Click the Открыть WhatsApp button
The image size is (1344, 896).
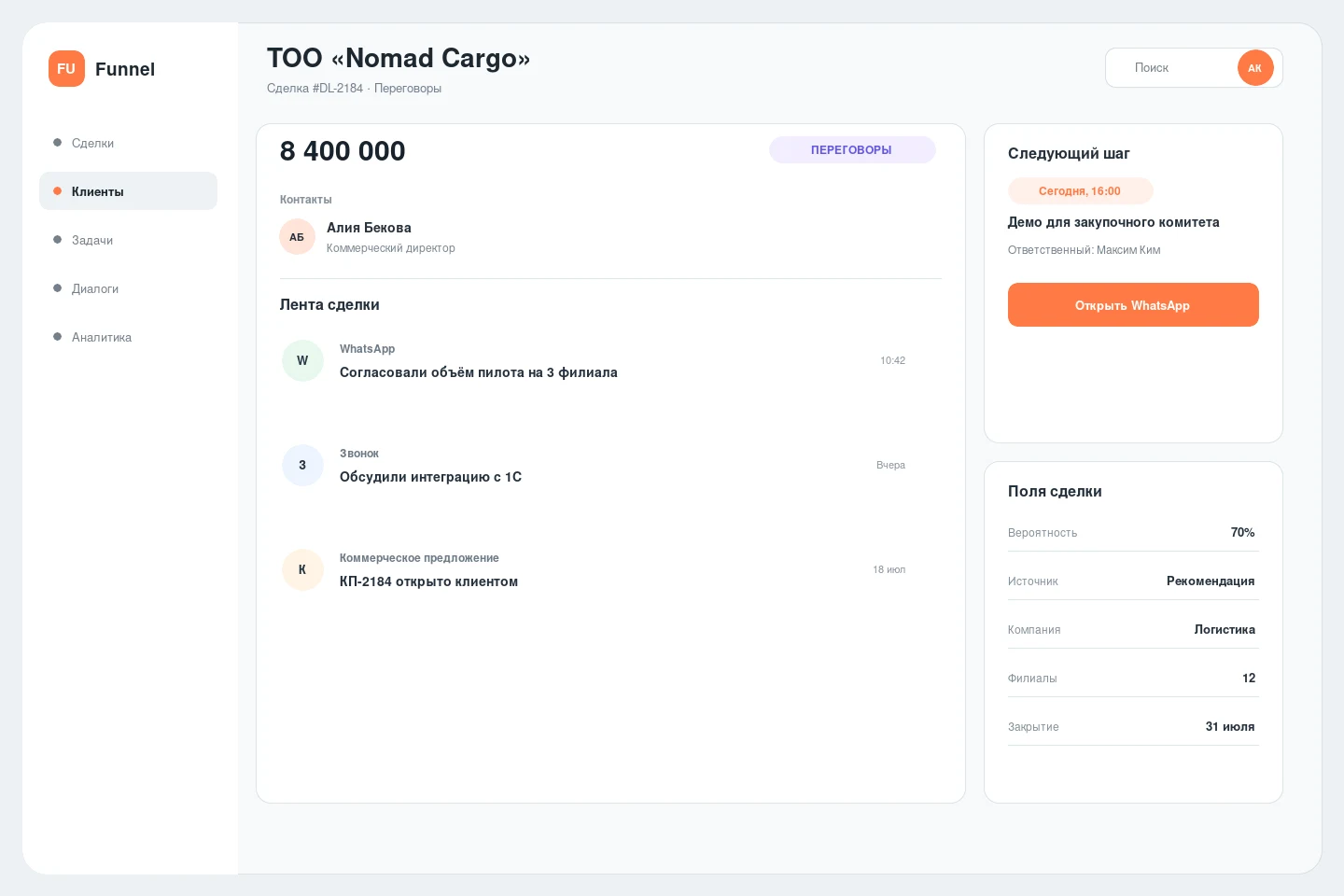(1133, 305)
